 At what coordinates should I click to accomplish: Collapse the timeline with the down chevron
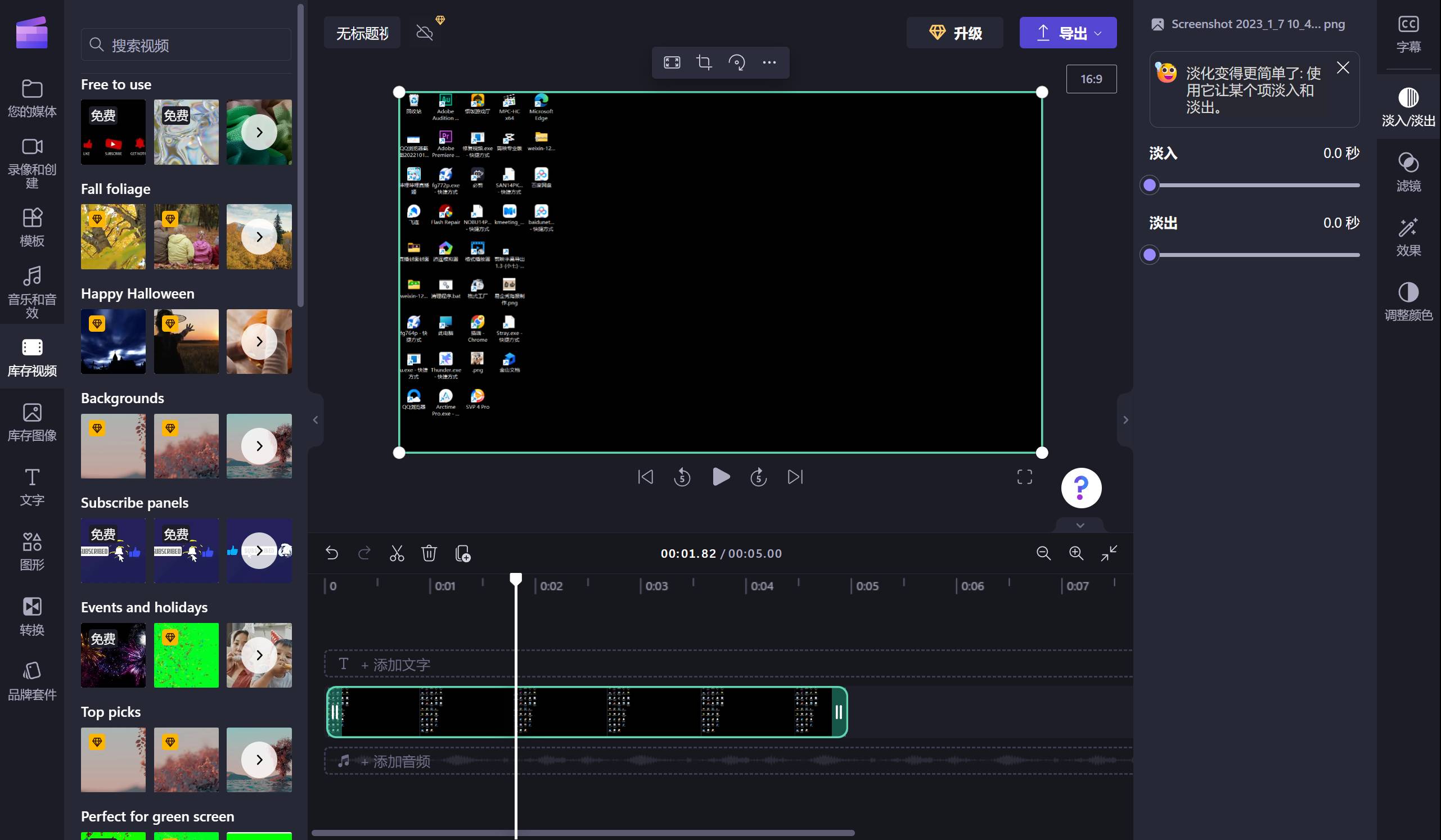coord(1080,525)
